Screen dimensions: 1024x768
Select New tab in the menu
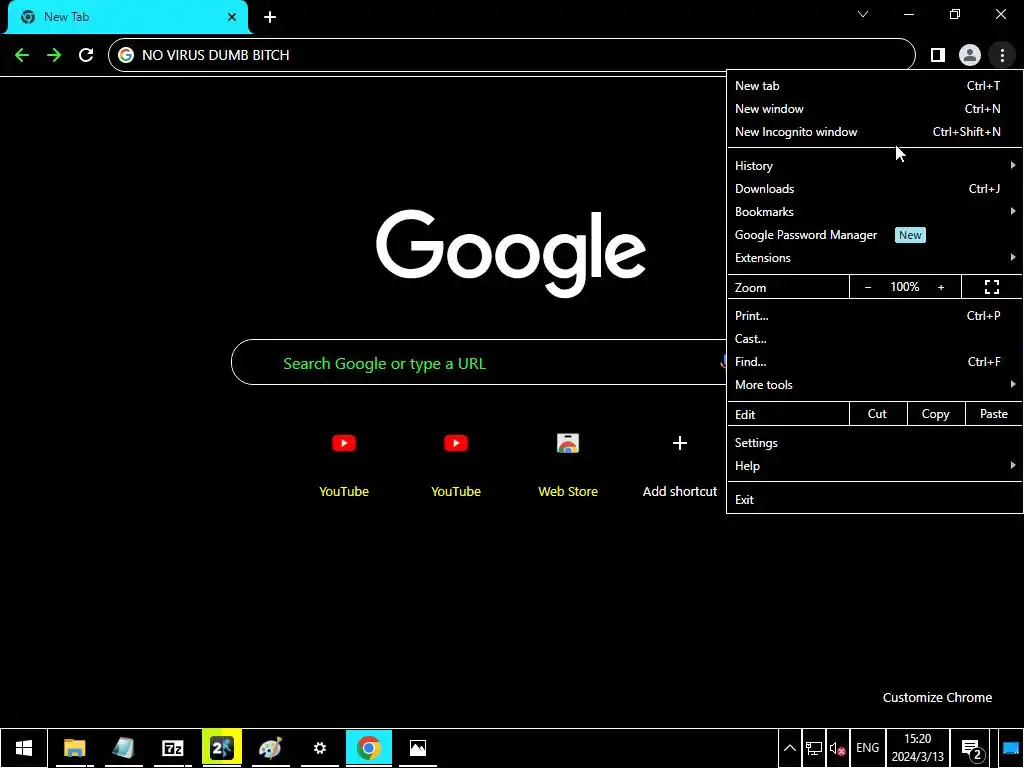(x=874, y=86)
